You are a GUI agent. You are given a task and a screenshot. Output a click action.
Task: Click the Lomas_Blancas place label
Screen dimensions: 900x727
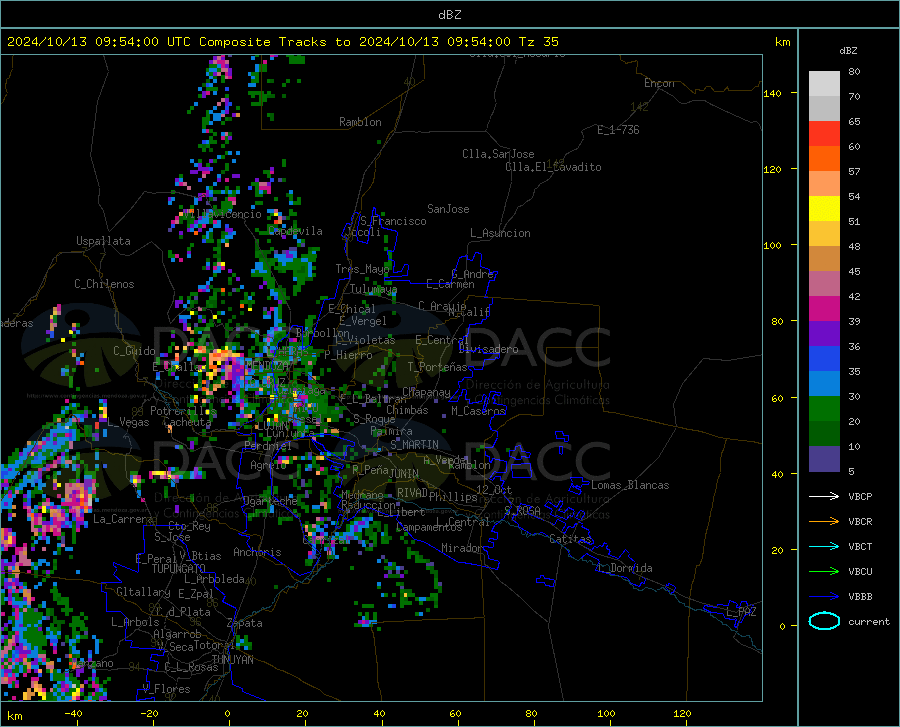click(x=630, y=485)
